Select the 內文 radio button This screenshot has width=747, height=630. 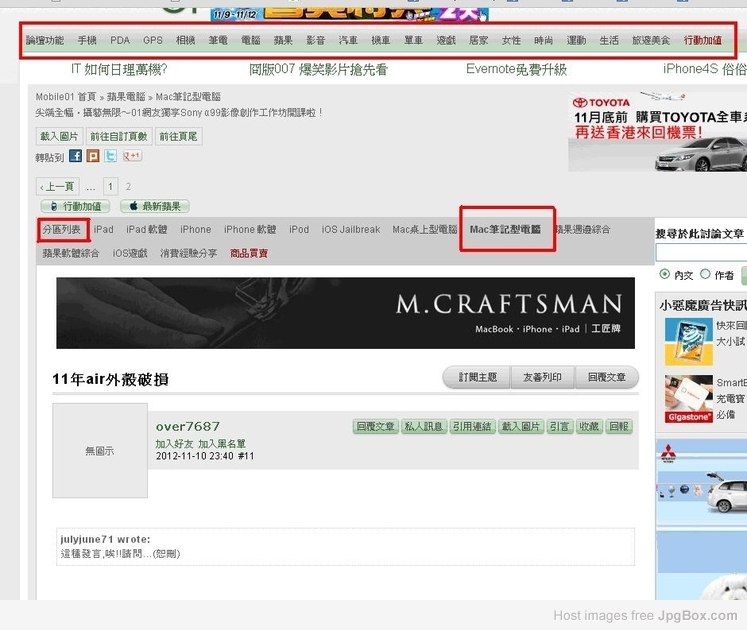click(665, 274)
